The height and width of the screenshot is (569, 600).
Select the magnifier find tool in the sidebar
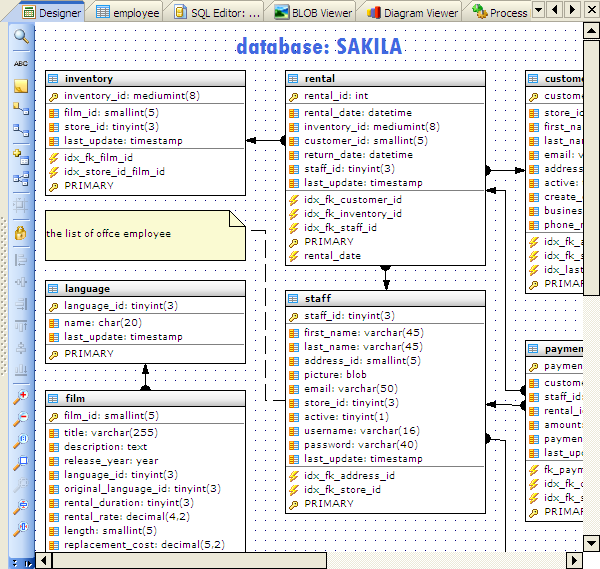tap(21, 36)
